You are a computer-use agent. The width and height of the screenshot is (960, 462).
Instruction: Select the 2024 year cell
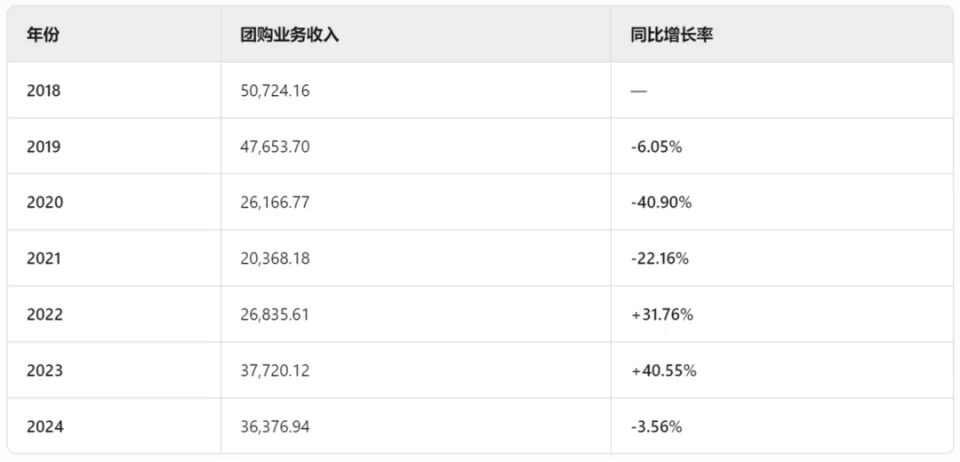coord(45,427)
